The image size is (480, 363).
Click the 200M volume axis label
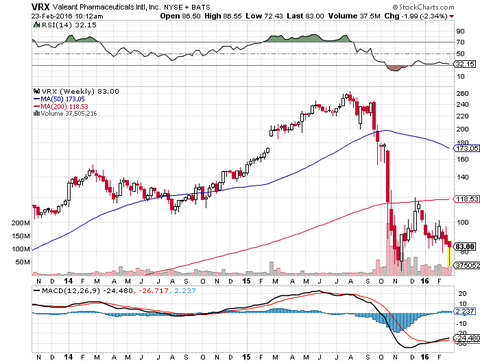pyautogui.click(x=21, y=223)
